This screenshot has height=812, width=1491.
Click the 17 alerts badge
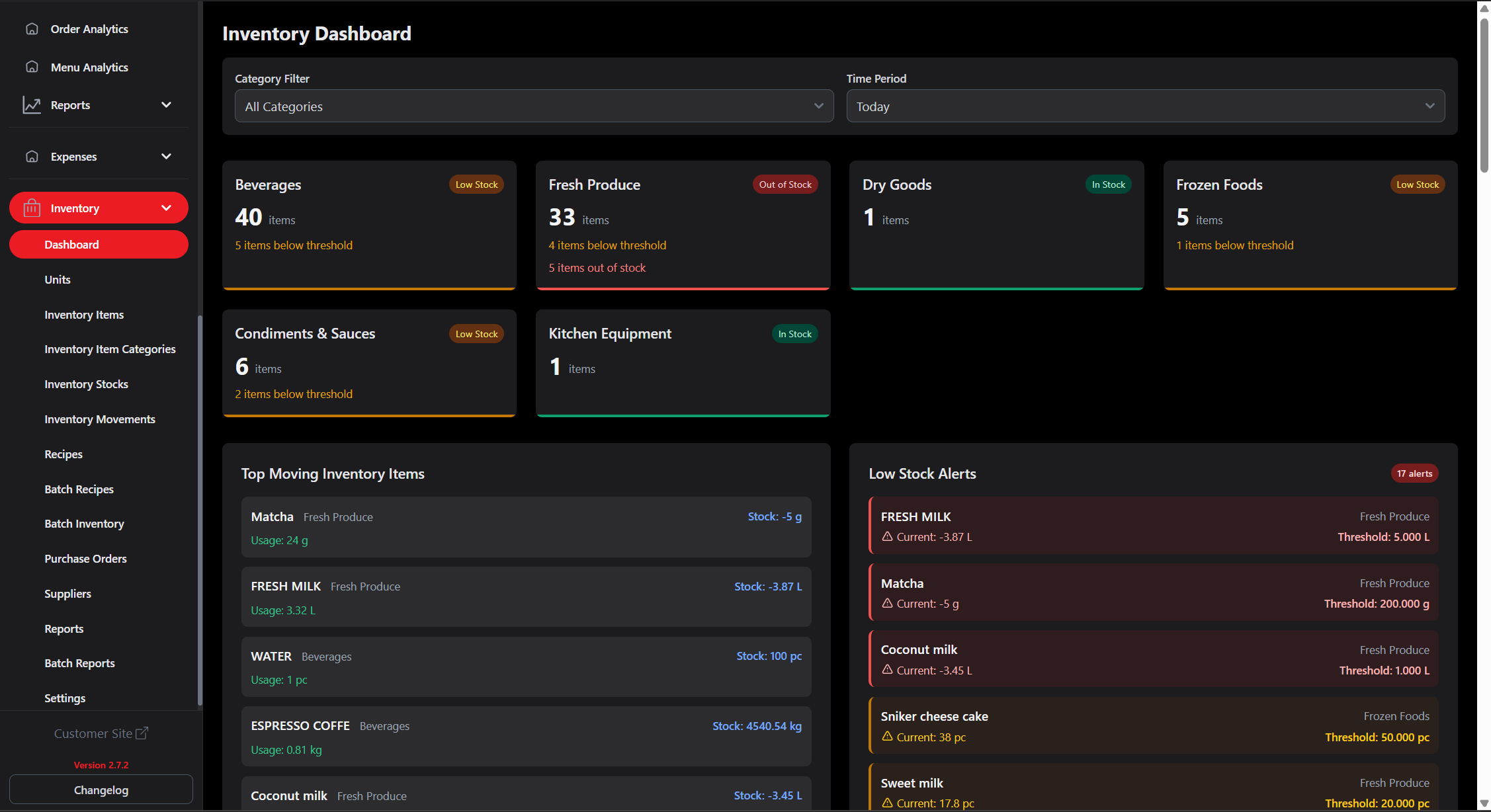click(x=1414, y=473)
